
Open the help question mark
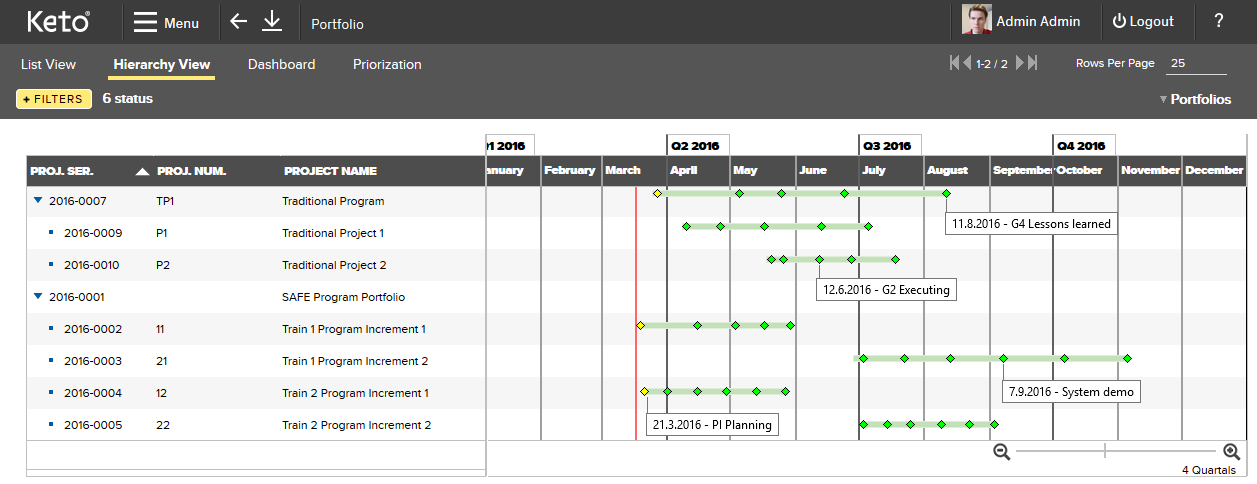click(x=1219, y=21)
